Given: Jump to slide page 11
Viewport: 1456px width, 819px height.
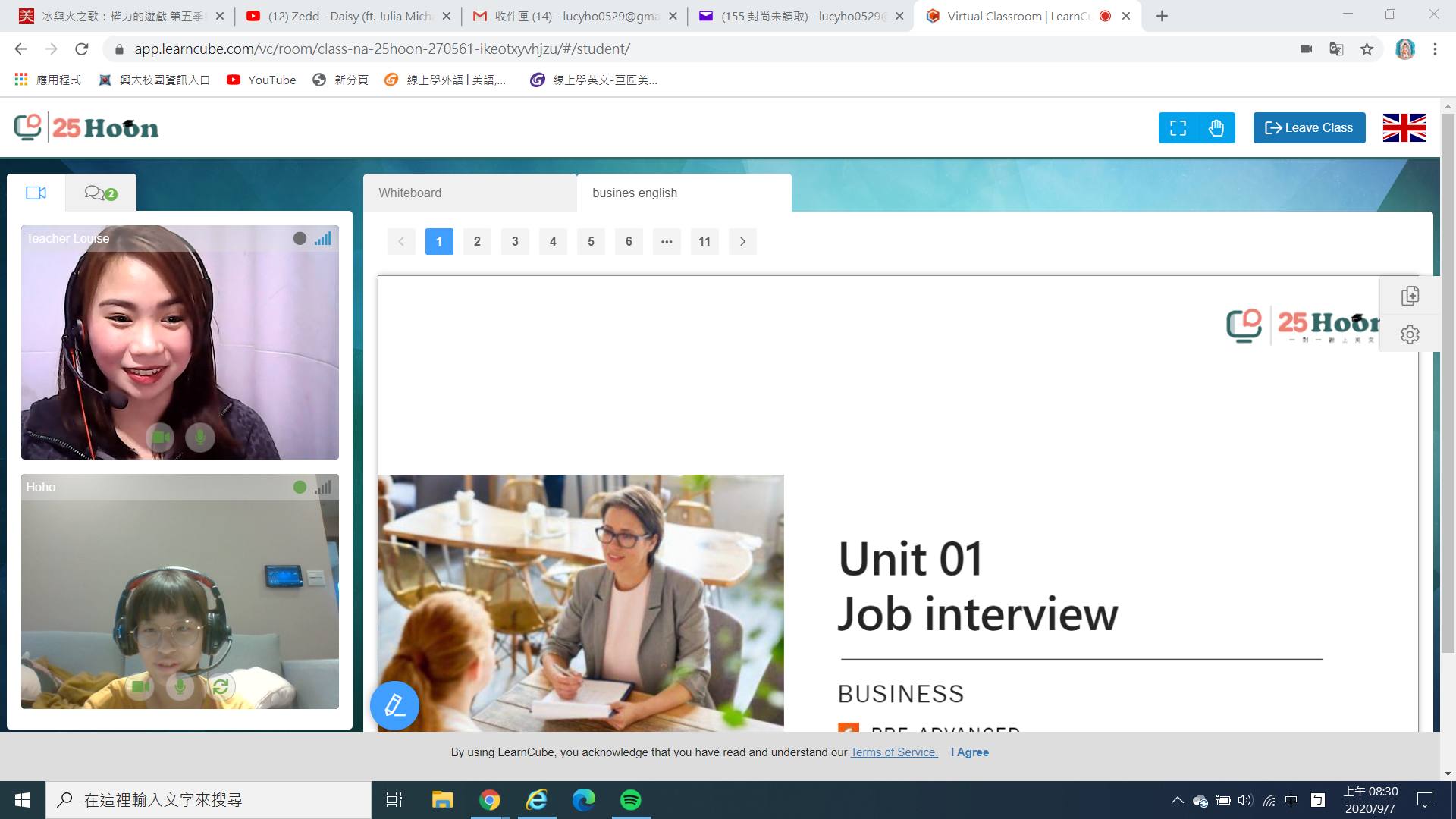Looking at the screenshot, I should 704,241.
